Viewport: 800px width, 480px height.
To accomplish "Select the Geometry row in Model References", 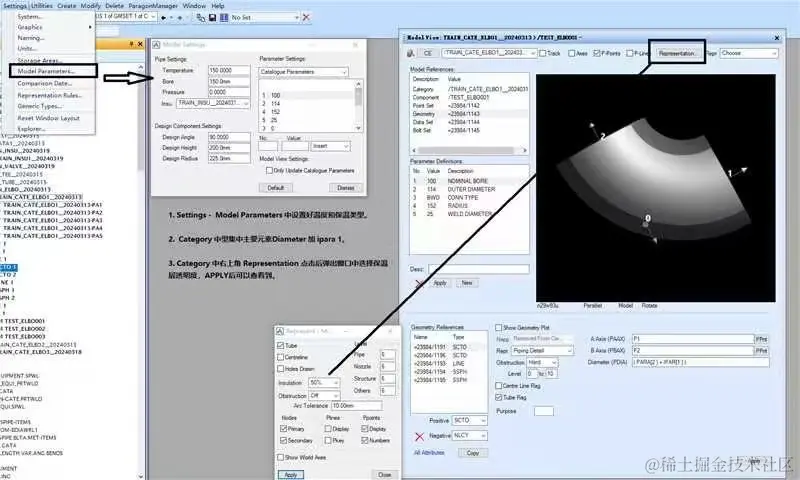I will tap(469, 114).
